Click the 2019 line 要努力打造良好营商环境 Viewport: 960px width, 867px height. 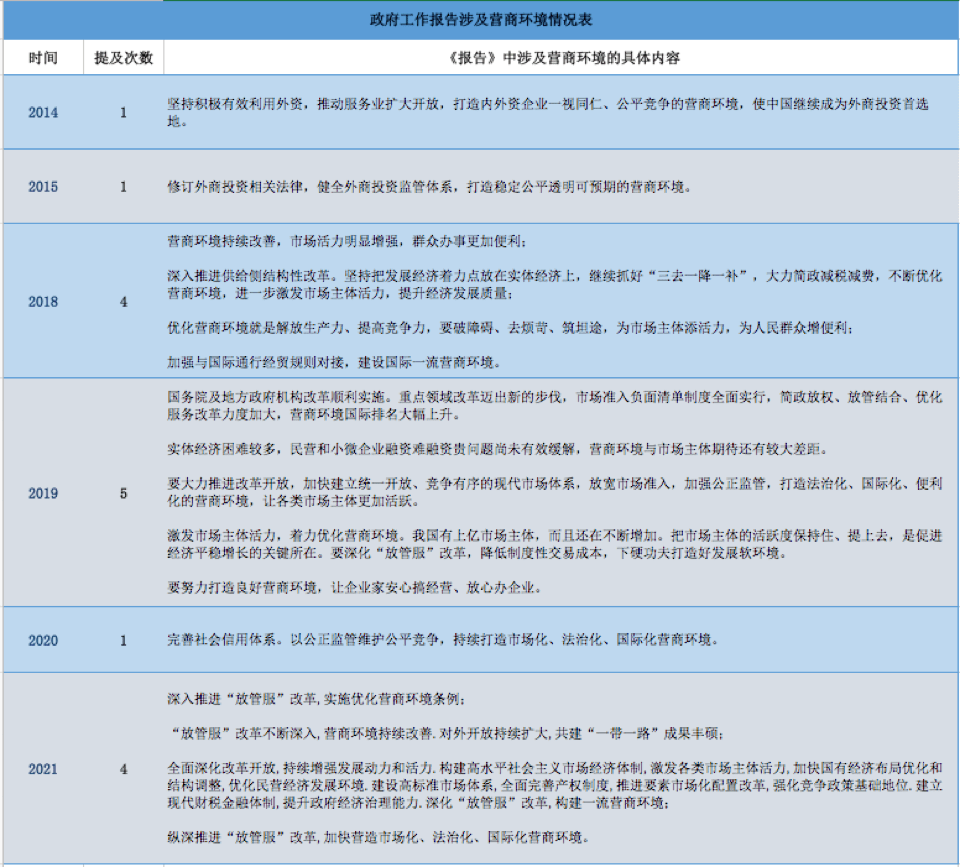354,588
